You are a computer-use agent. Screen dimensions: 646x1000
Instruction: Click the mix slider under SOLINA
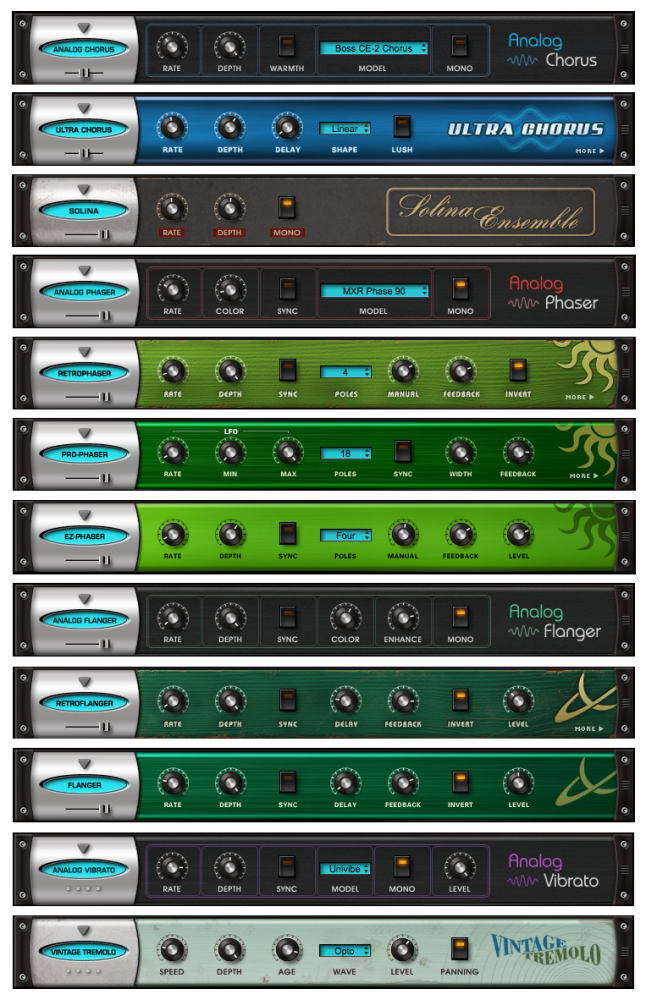(x=87, y=235)
